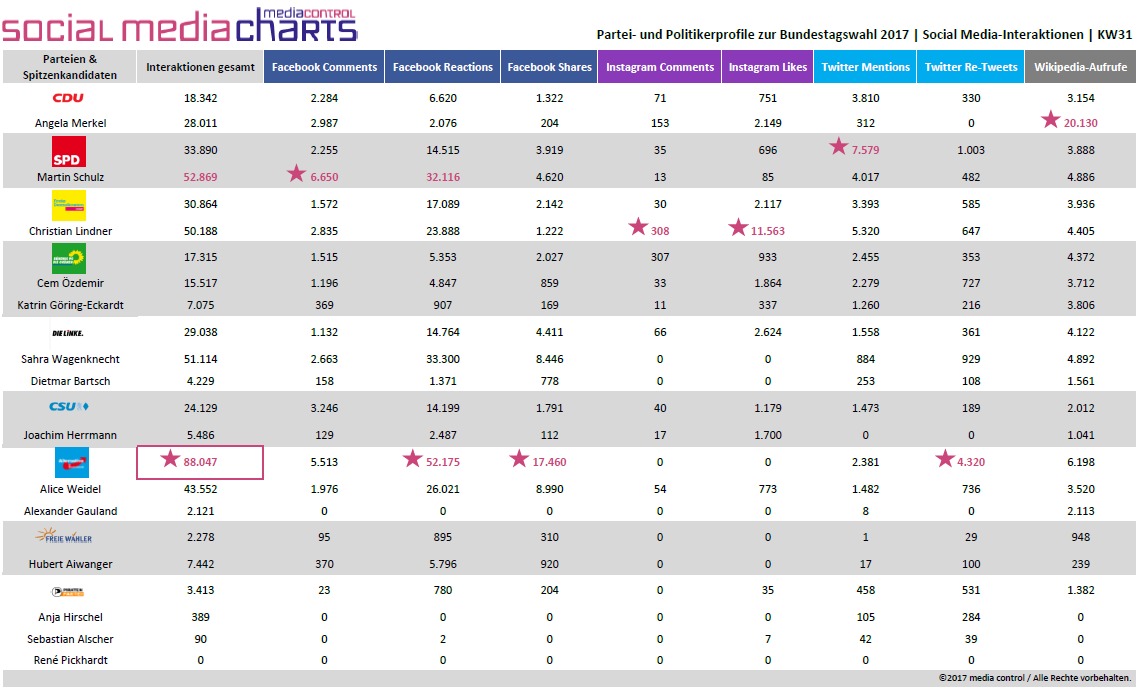The width and height of the screenshot is (1138, 688).
Task: Click the name Cem Özdemir
Action: 70,283
